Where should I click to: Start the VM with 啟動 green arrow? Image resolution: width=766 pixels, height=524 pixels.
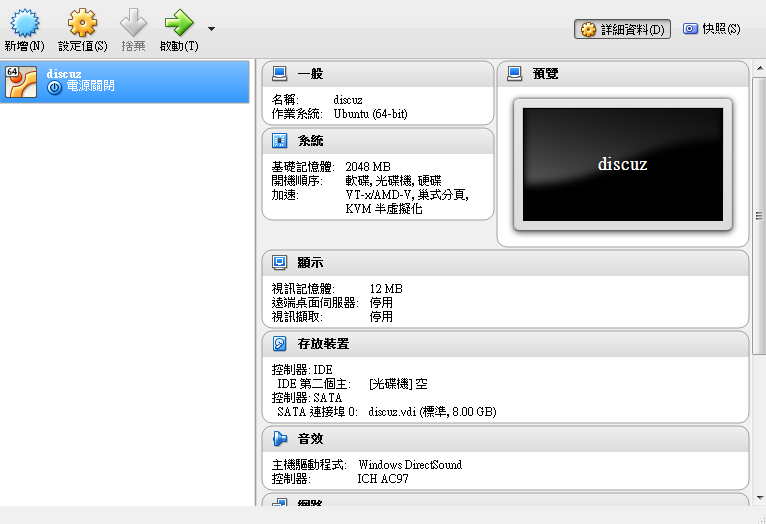(x=178, y=23)
